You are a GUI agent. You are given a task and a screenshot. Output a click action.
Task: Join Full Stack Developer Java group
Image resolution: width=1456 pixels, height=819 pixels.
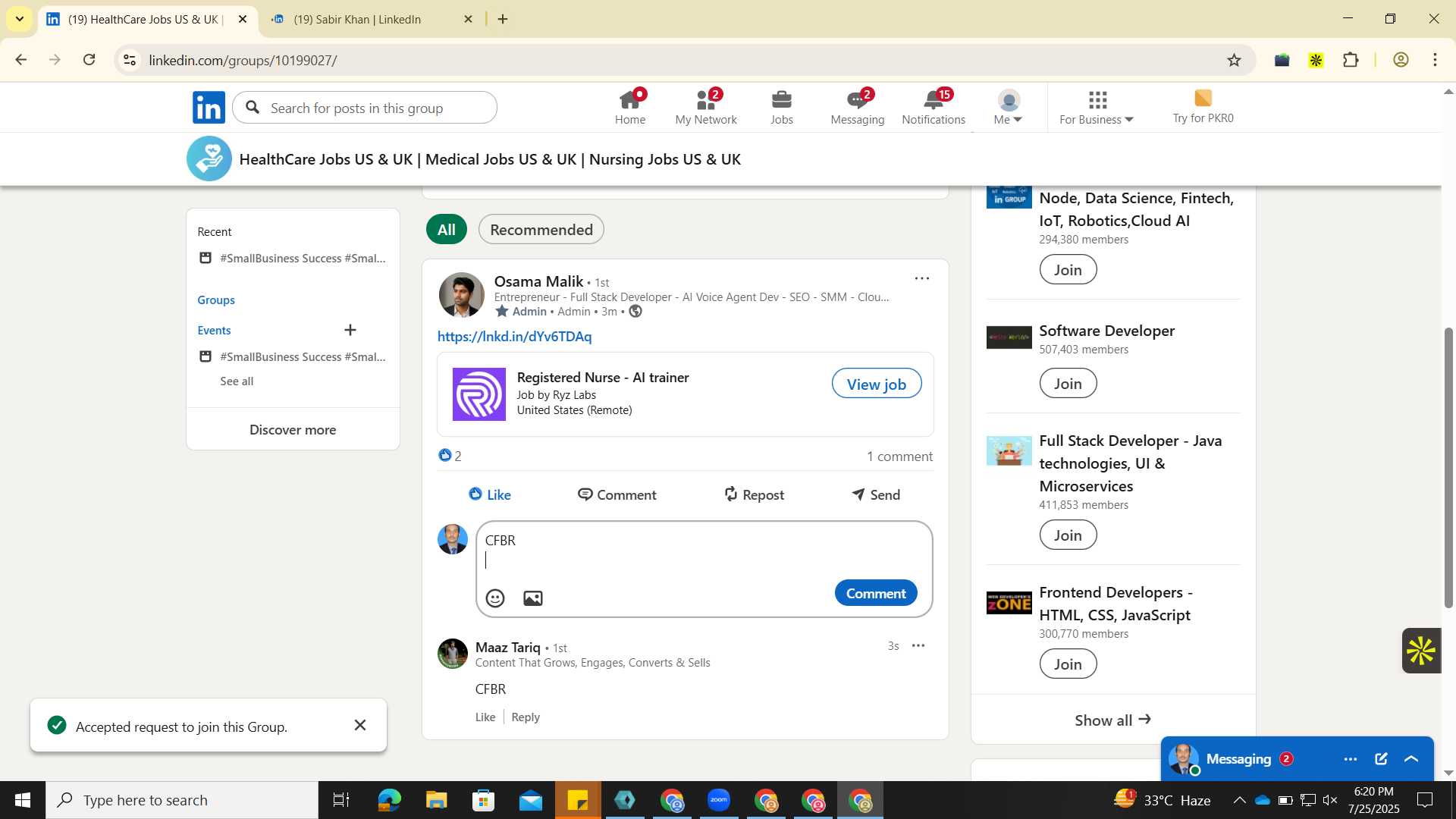[x=1068, y=535]
